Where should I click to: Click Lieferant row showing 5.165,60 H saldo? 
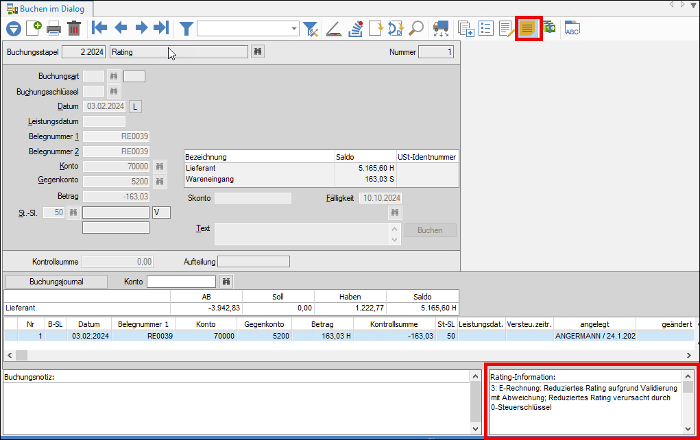pos(321,168)
